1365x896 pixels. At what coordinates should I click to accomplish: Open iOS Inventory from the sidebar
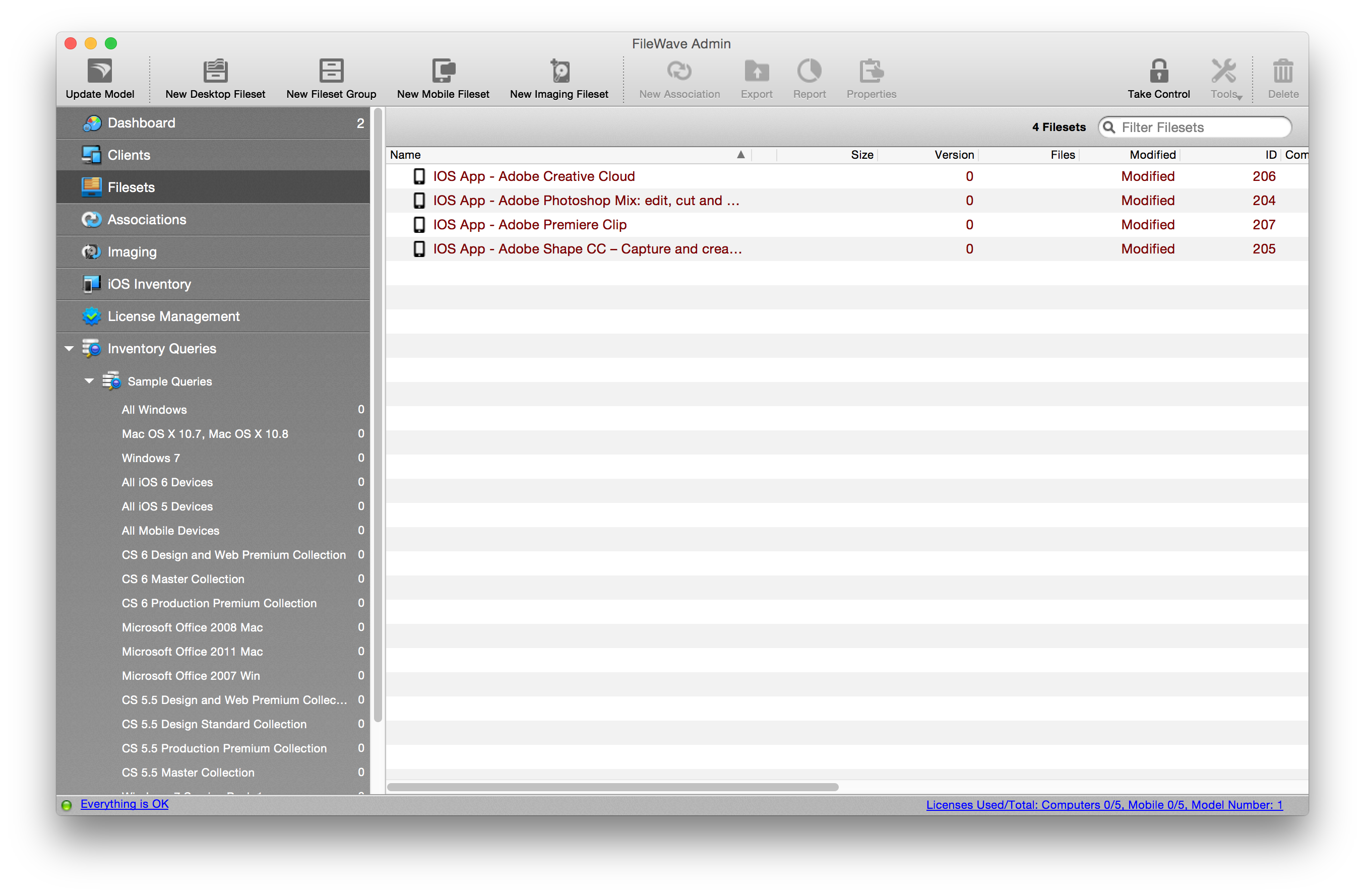[x=149, y=284]
